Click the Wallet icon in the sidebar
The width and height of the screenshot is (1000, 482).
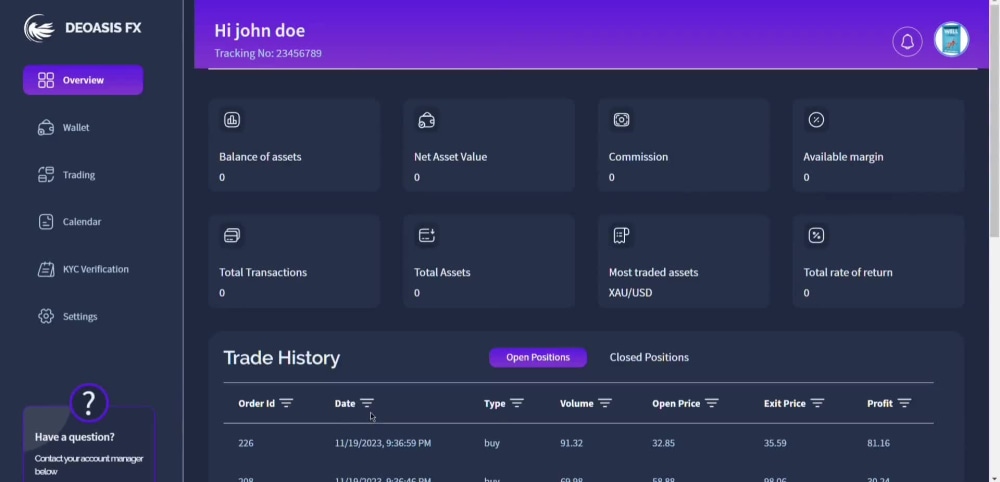click(46, 128)
